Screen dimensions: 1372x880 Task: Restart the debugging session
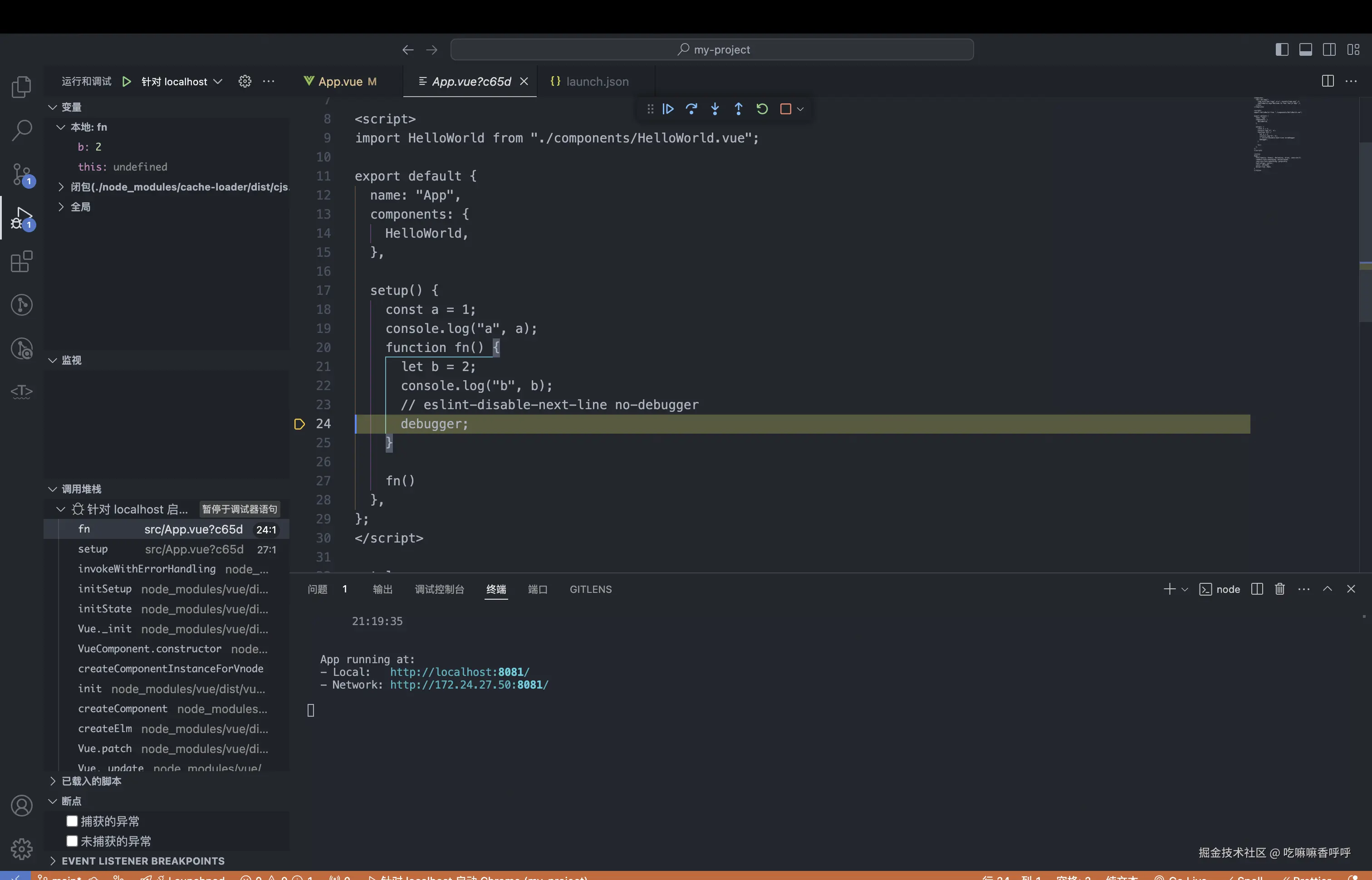tap(762, 109)
